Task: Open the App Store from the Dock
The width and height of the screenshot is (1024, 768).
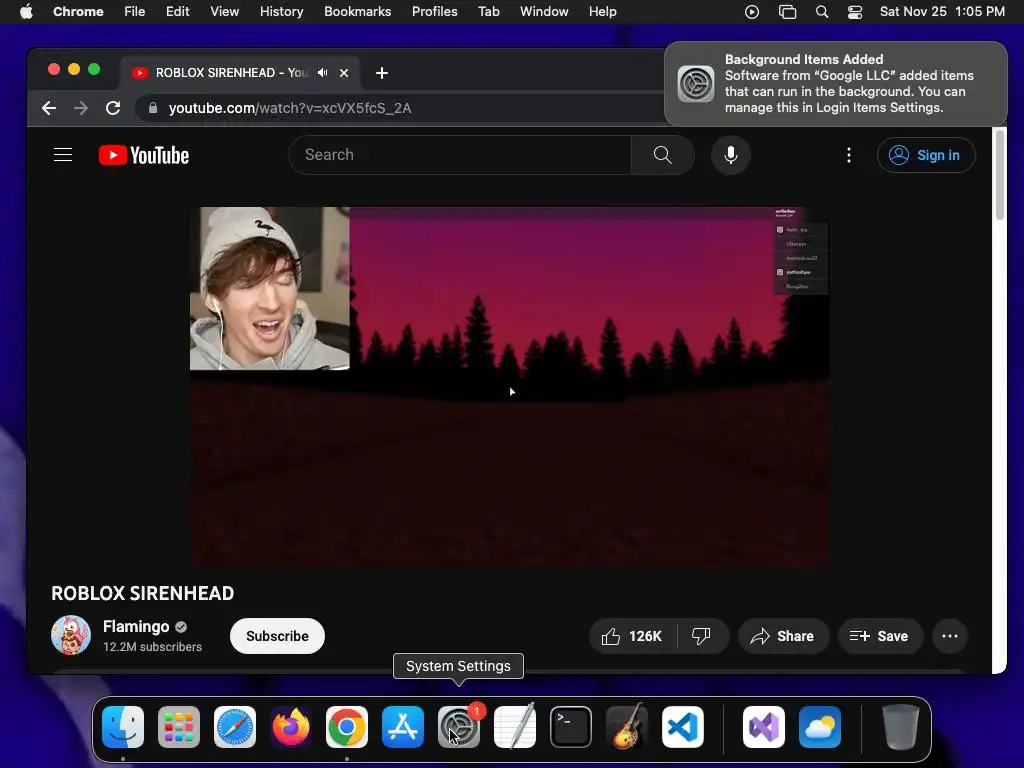Action: 403,727
